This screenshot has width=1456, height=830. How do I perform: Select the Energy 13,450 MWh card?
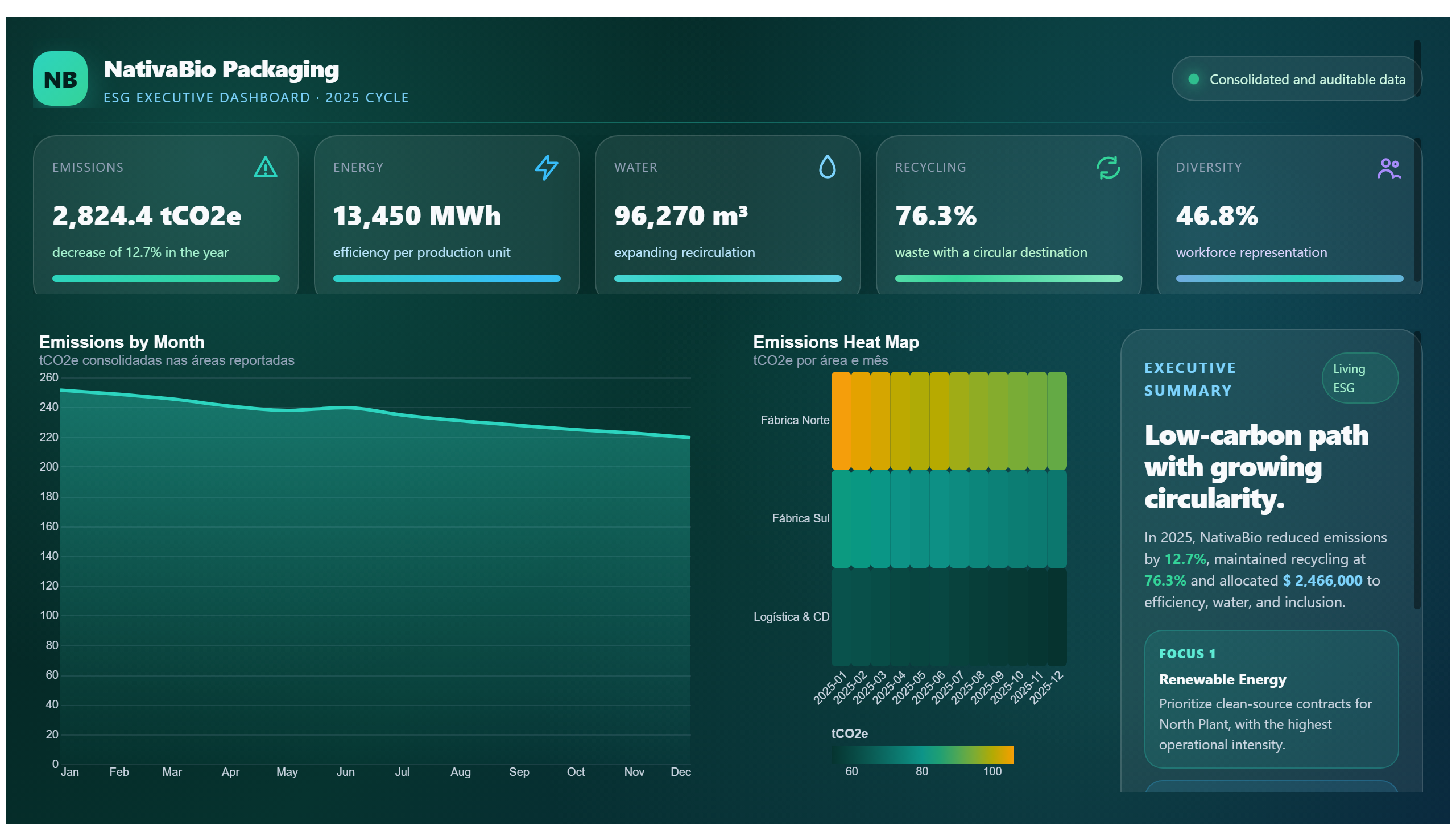tap(446, 215)
